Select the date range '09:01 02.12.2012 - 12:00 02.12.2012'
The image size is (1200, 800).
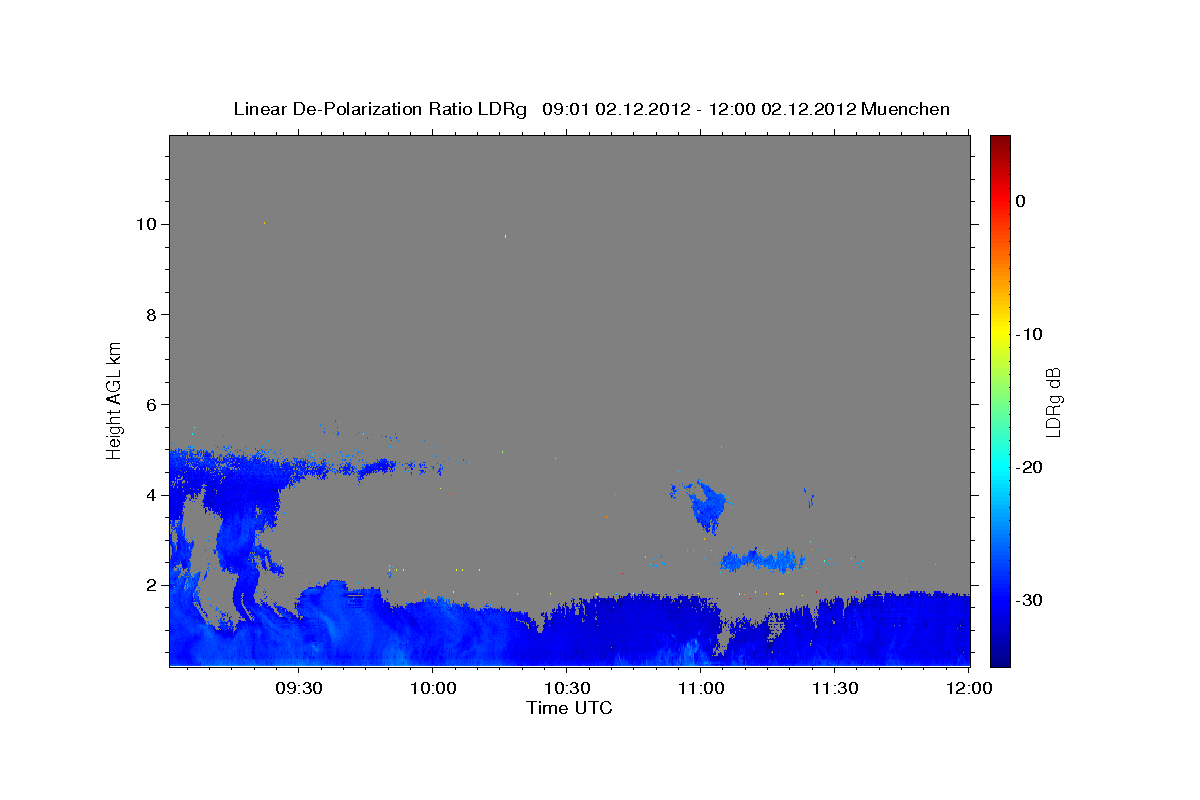[x=699, y=109]
